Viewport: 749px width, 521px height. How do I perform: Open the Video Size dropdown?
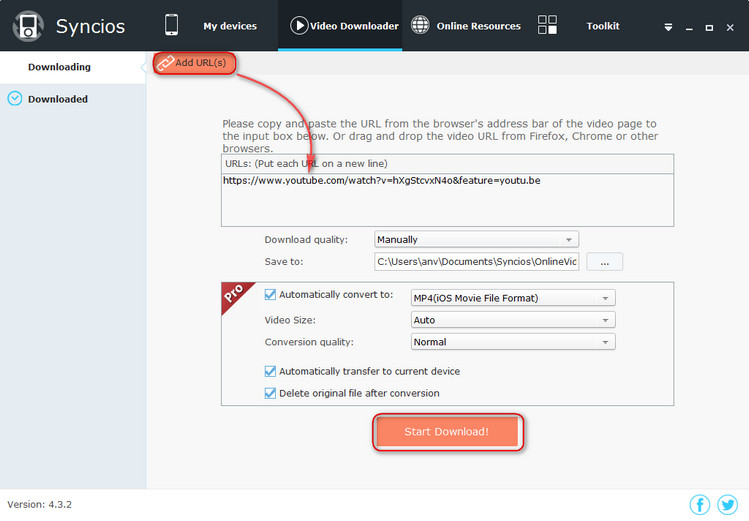(x=513, y=320)
